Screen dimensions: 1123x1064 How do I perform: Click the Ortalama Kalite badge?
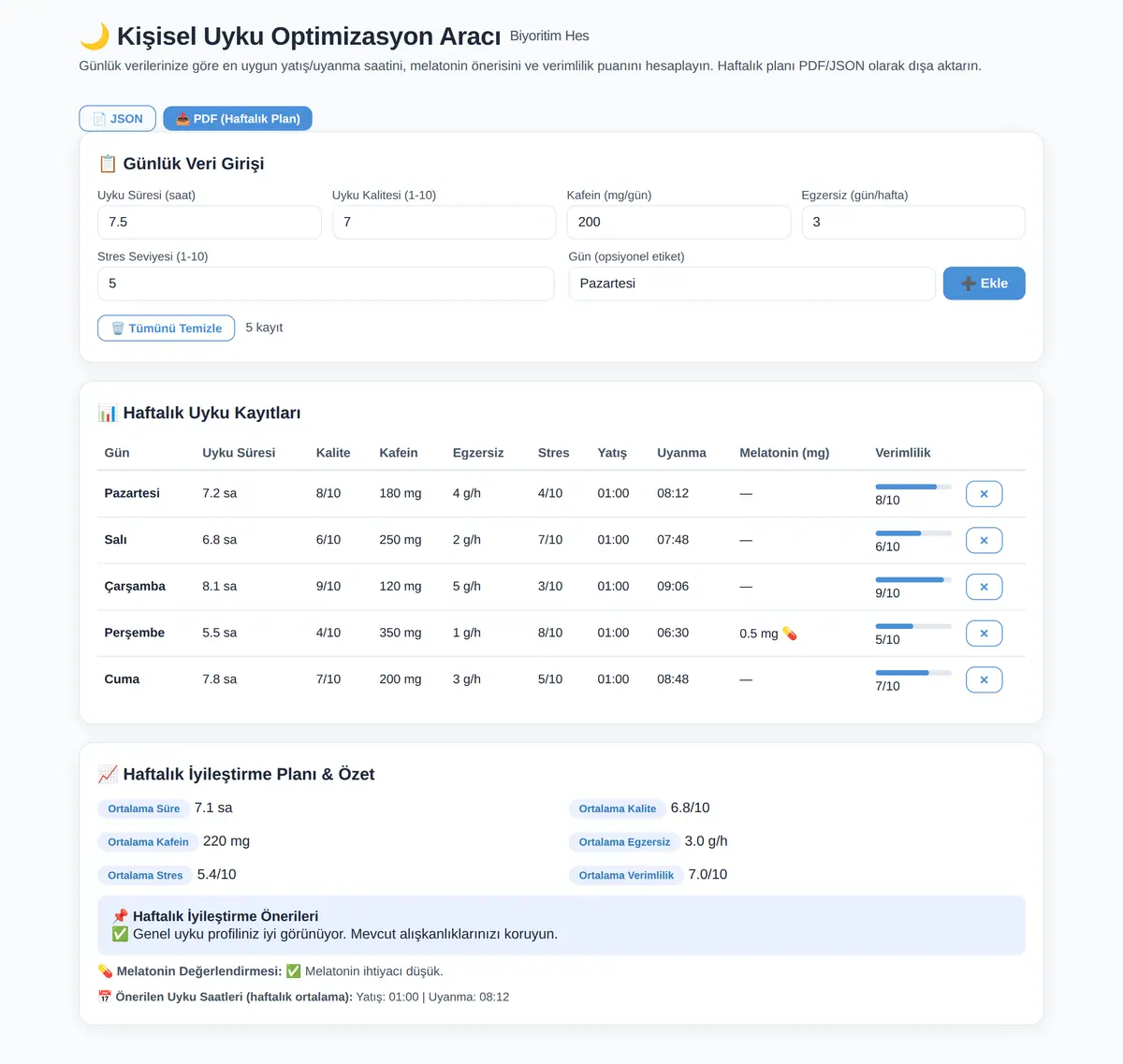click(618, 809)
